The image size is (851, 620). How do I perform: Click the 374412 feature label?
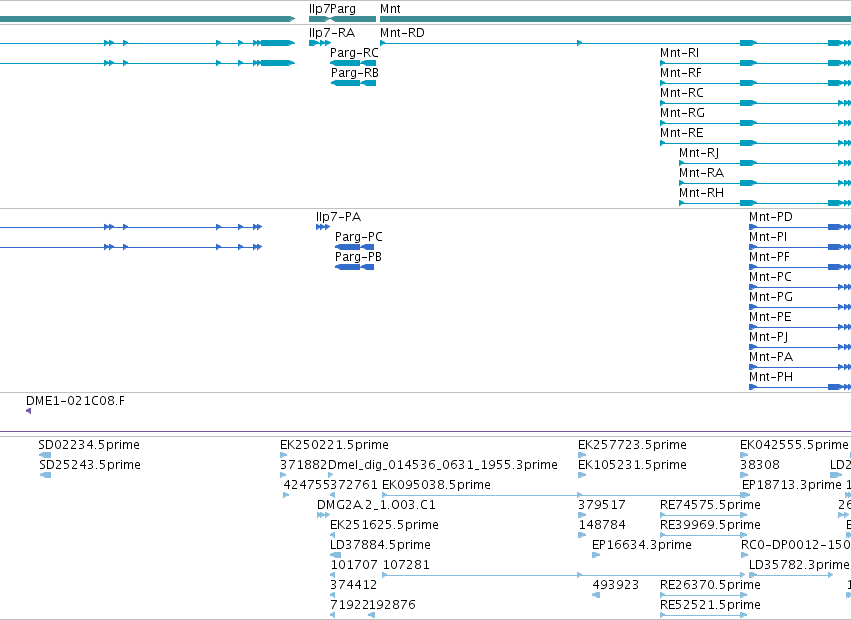click(x=353, y=586)
